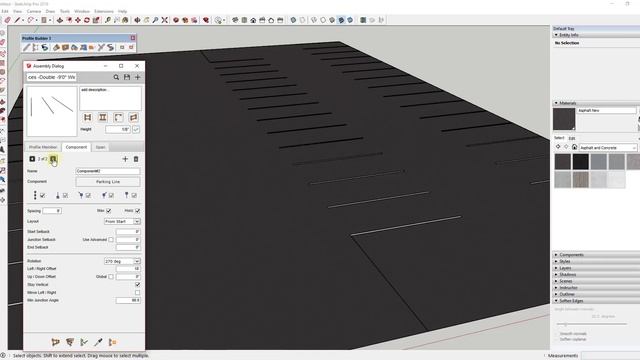Select the Line pencil tool
Viewport: 640px width, 360px height.
pos(17,20)
